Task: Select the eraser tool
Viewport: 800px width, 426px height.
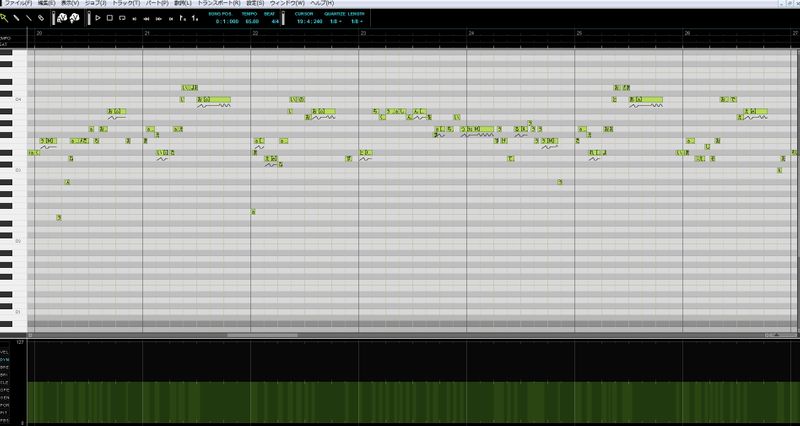Action: [41, 18]
